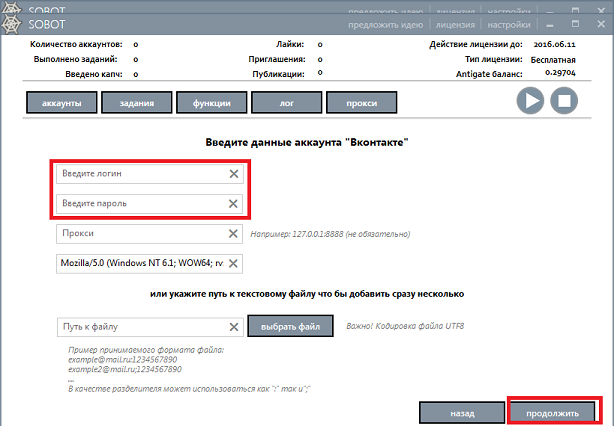Focus the Введите логин input field

pos(140,174)
